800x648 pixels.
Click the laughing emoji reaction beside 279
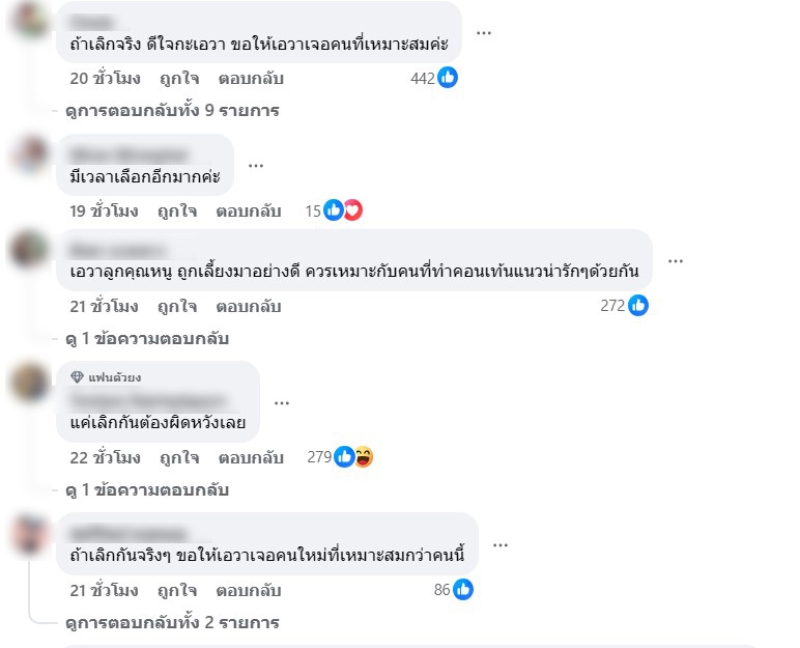click(364, 457)
